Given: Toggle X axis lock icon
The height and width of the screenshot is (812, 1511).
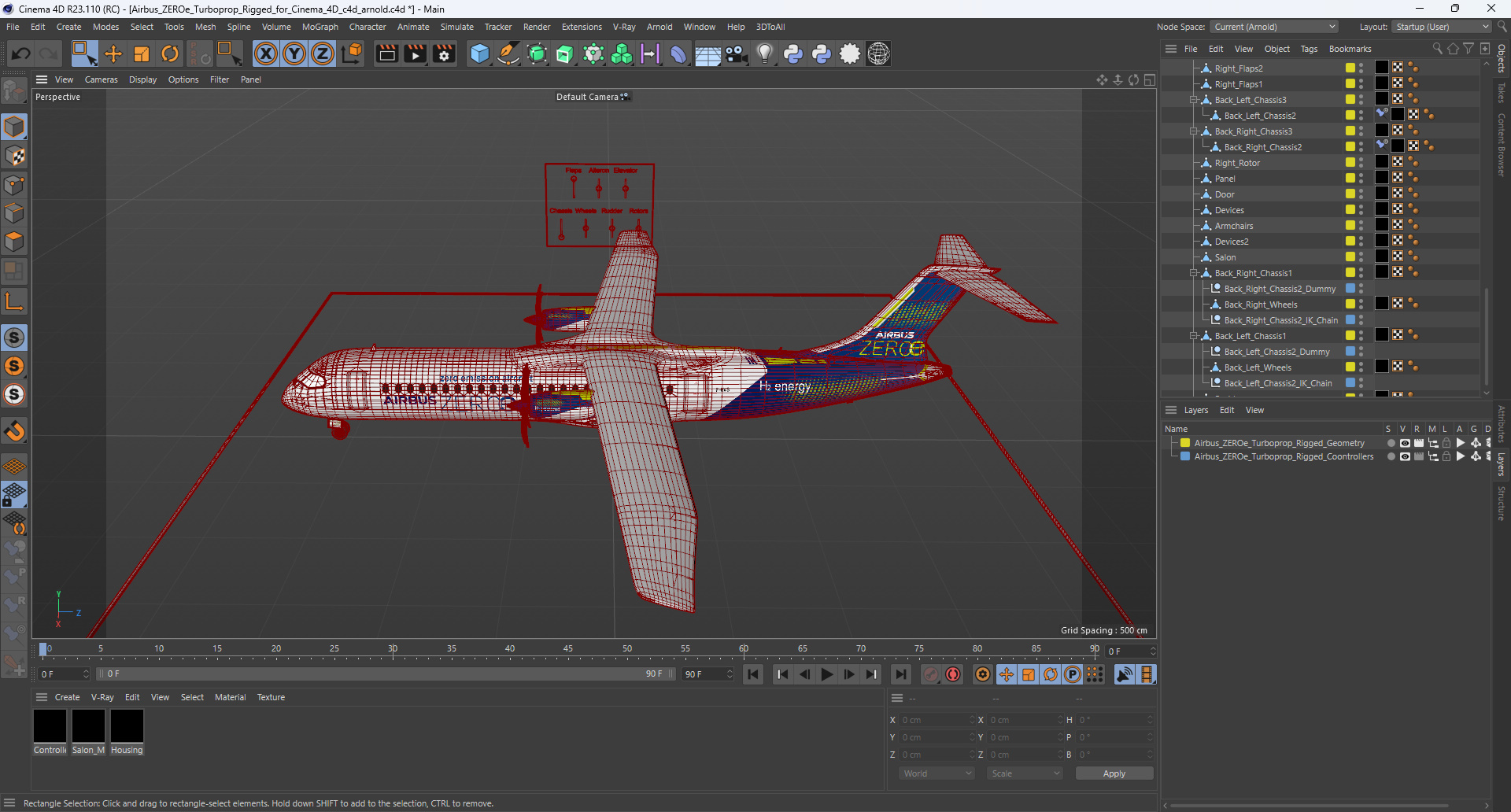Looking at the screenshot, I should [x=266, y=54].
